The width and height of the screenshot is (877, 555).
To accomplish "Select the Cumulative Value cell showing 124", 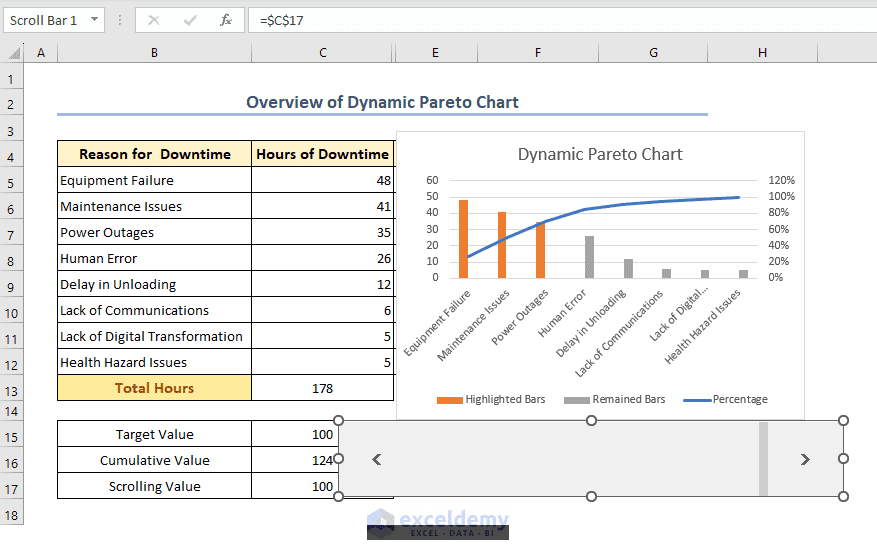I will click(x=295, y=460).
